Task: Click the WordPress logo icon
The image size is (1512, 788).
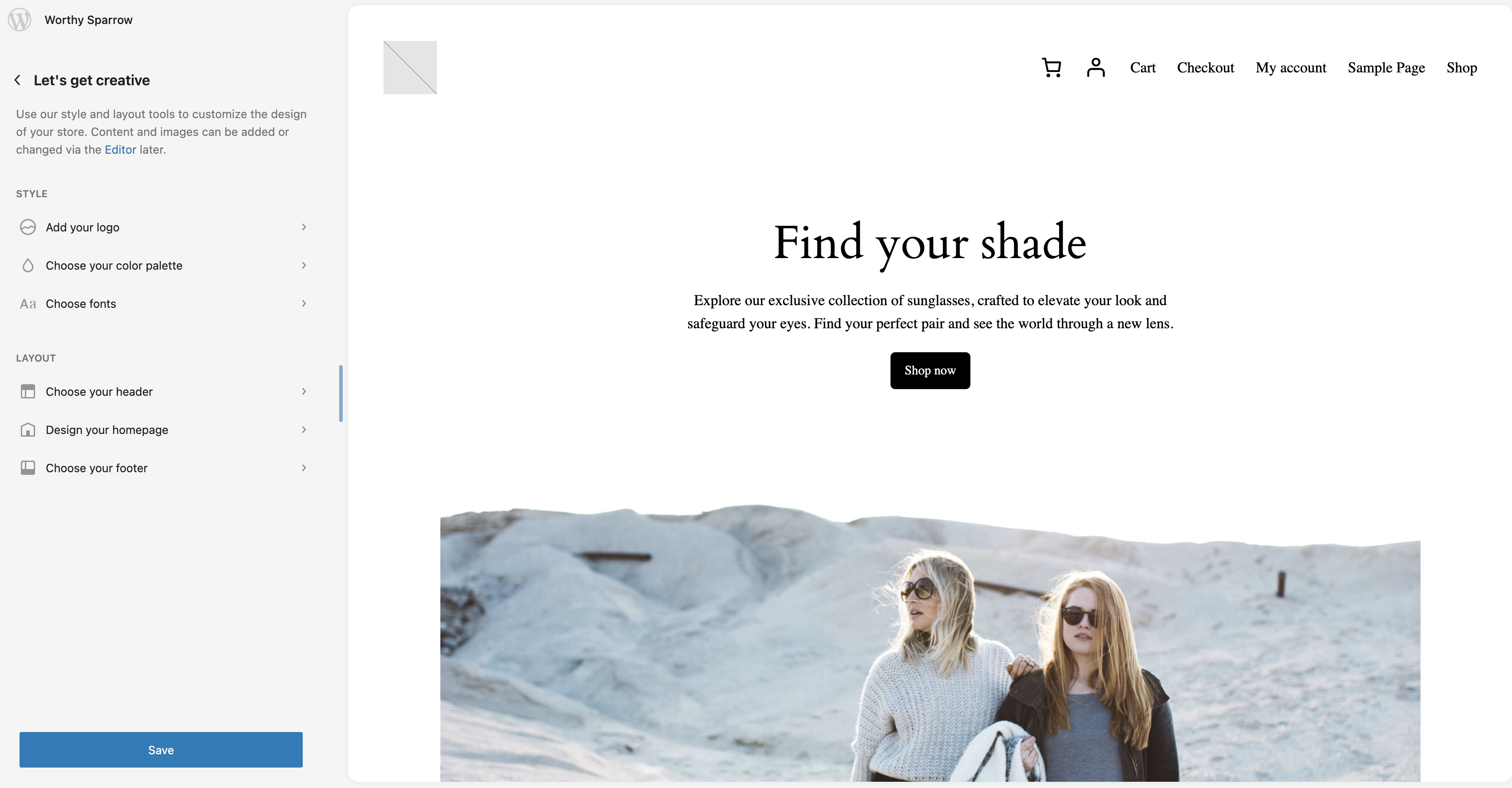Action: pyautogui.click(x=20, y=20)
